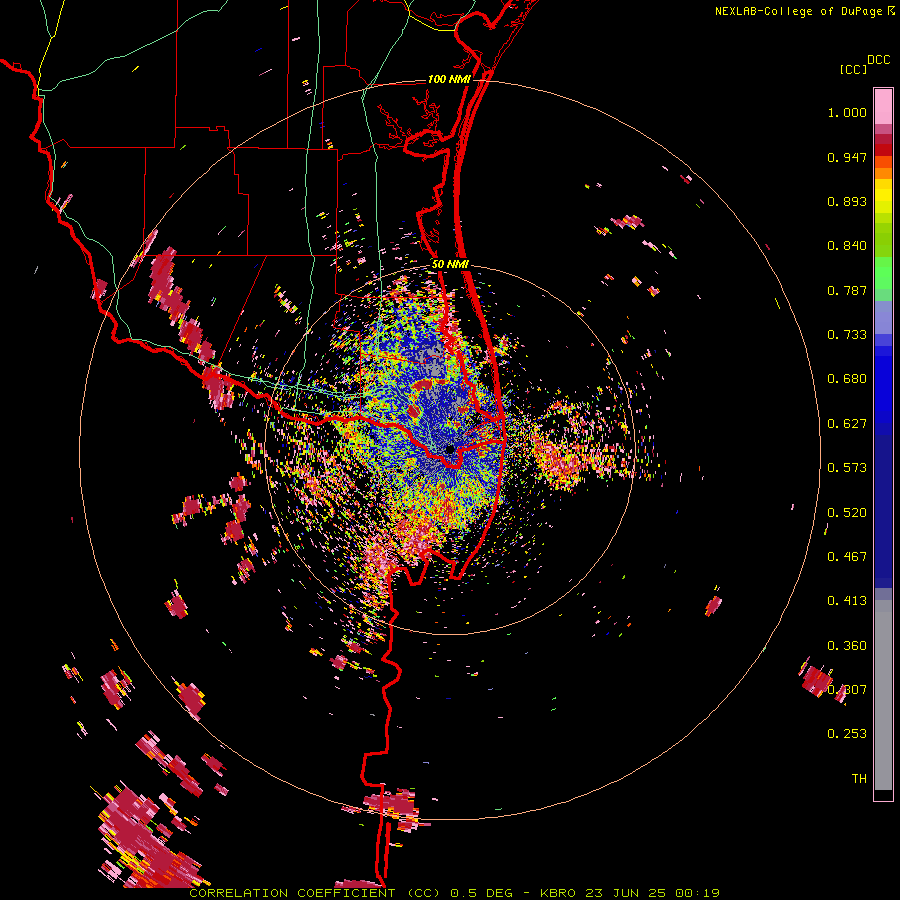Click the 0.680 color scale label

(x=847, y=379)
